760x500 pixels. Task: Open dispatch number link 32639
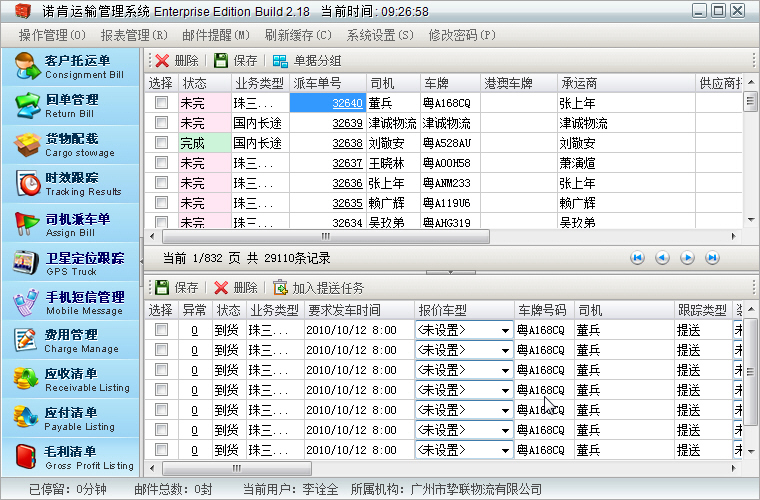[x=347, y=123]
